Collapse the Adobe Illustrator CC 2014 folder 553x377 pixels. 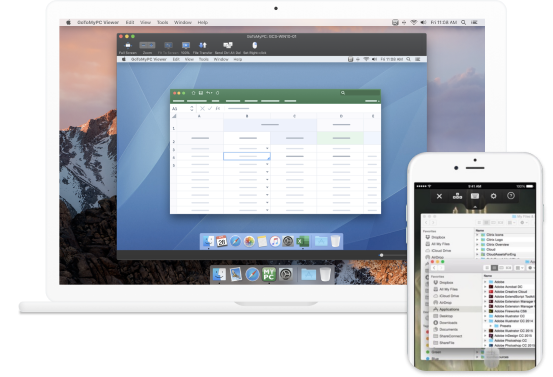485,321
